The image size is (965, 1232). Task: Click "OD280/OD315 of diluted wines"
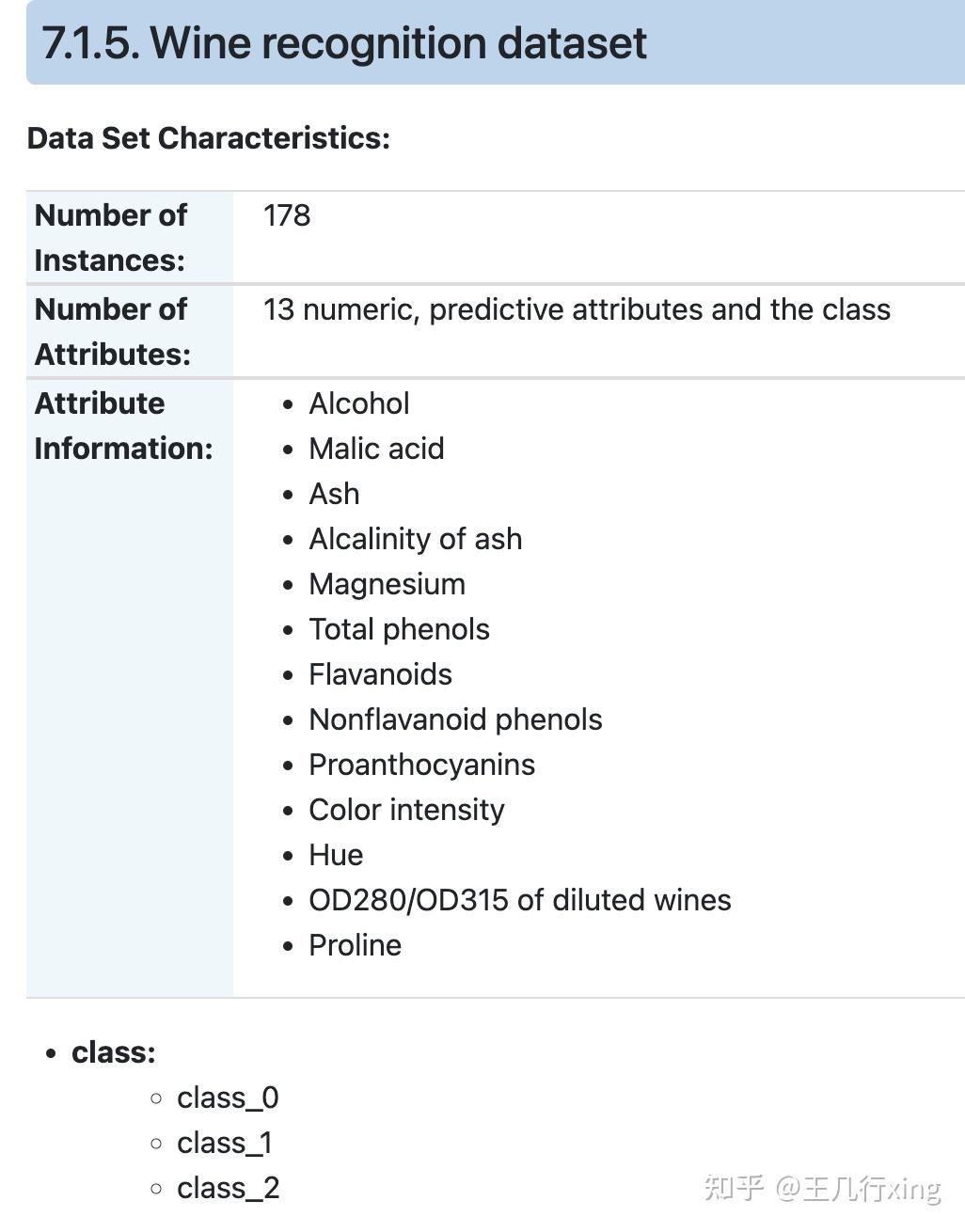[519, 900]
